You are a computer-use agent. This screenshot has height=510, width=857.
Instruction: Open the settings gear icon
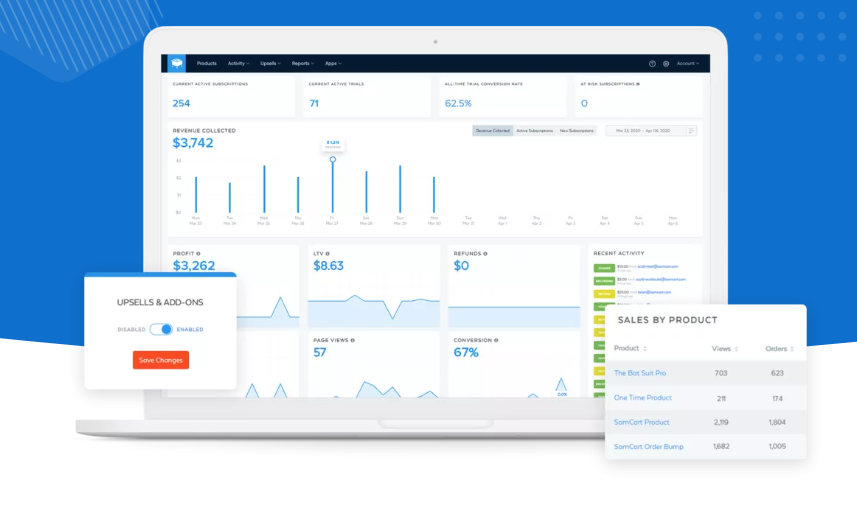coord(666,64)
